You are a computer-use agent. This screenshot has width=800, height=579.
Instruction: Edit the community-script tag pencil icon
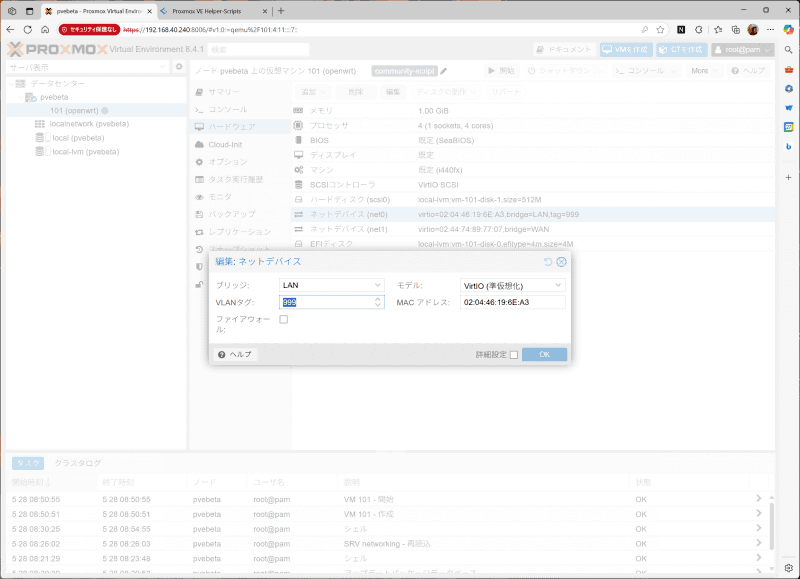(x=443, y=71)
